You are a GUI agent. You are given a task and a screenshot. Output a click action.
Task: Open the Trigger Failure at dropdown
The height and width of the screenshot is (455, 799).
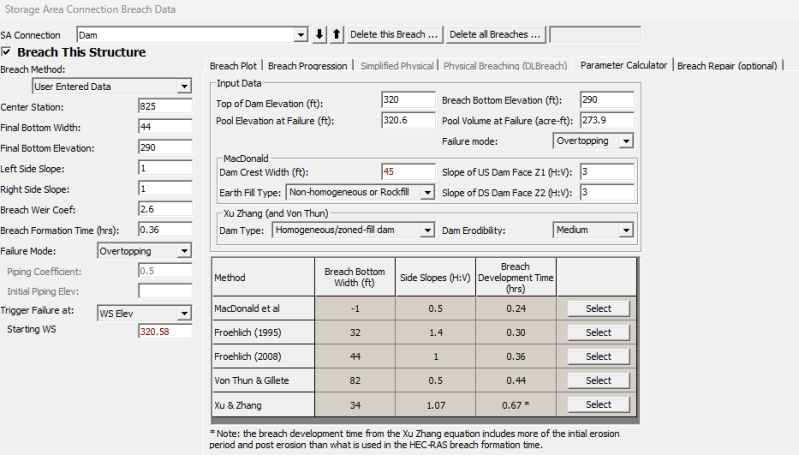coord(183,312)
